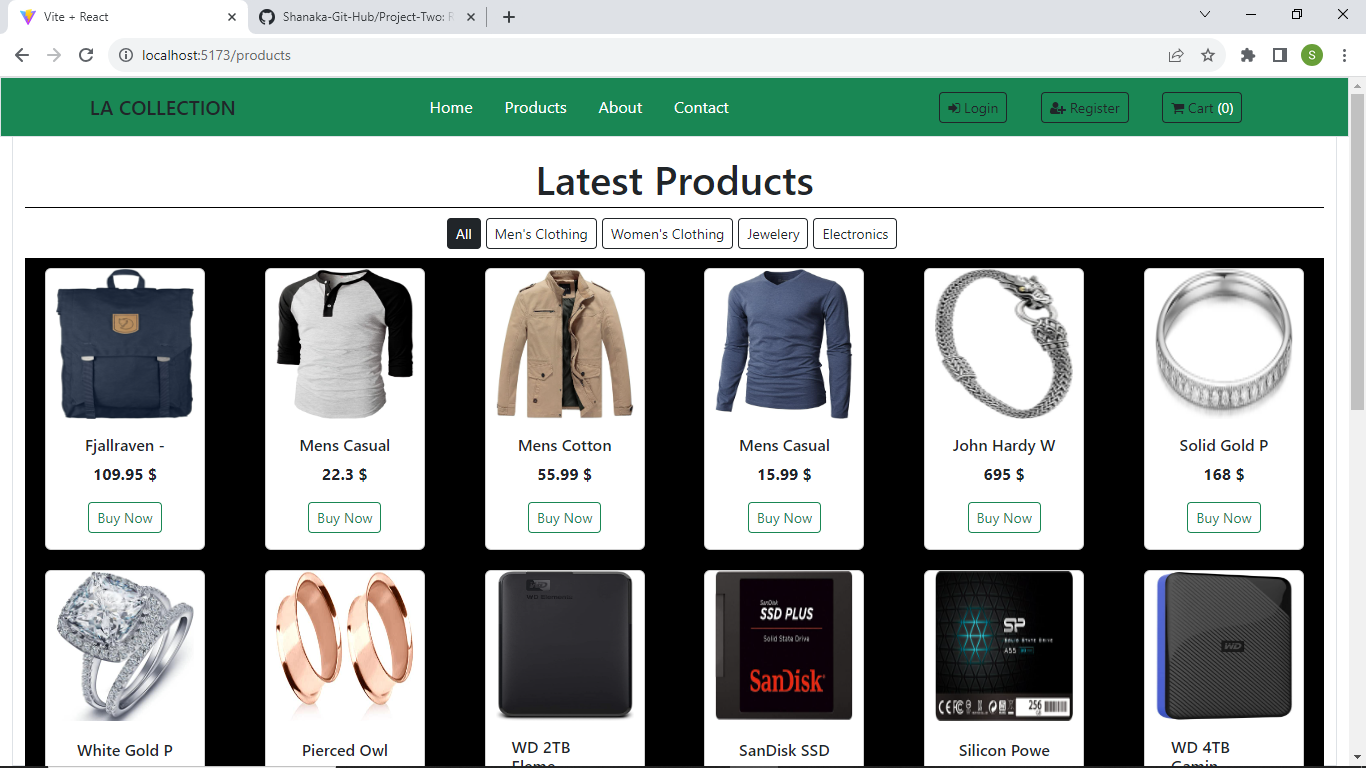The width and height of the screenshot is (1366, 768).
Task: Open the Contact page from the navbar
Action: (x=701, y=107)
